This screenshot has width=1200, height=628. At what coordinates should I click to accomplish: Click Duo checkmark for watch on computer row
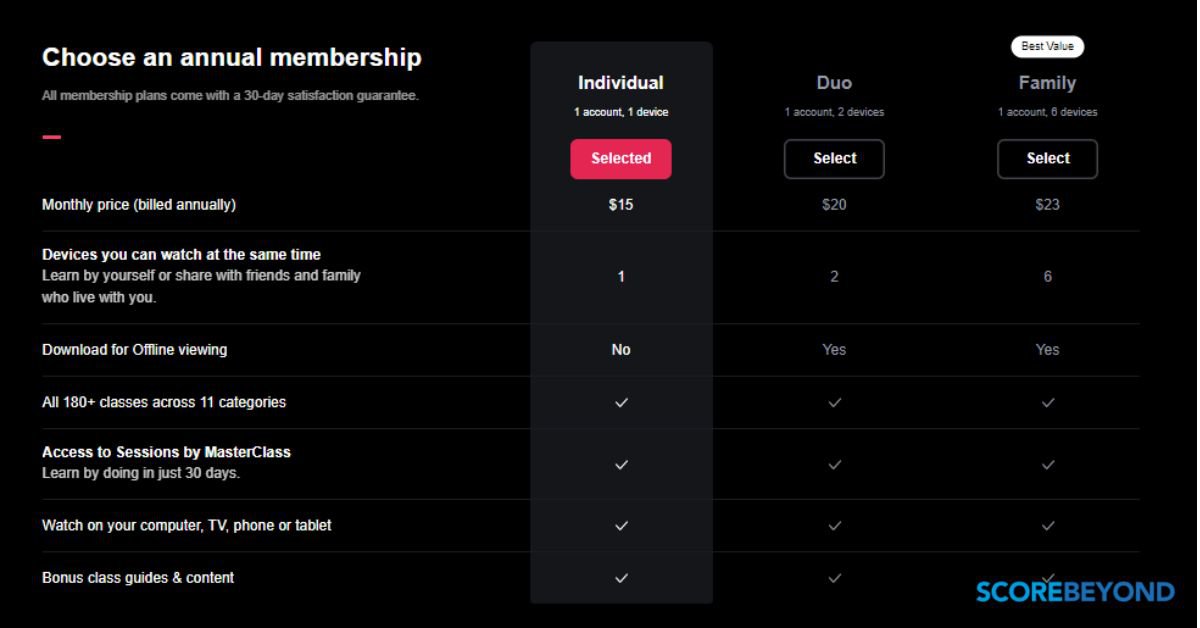tap(834, 526)
